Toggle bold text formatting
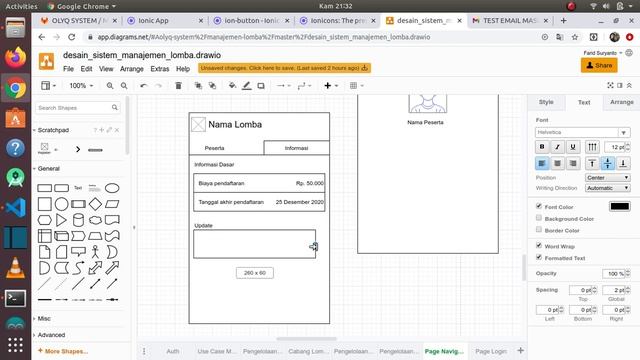 coord(542,147)
